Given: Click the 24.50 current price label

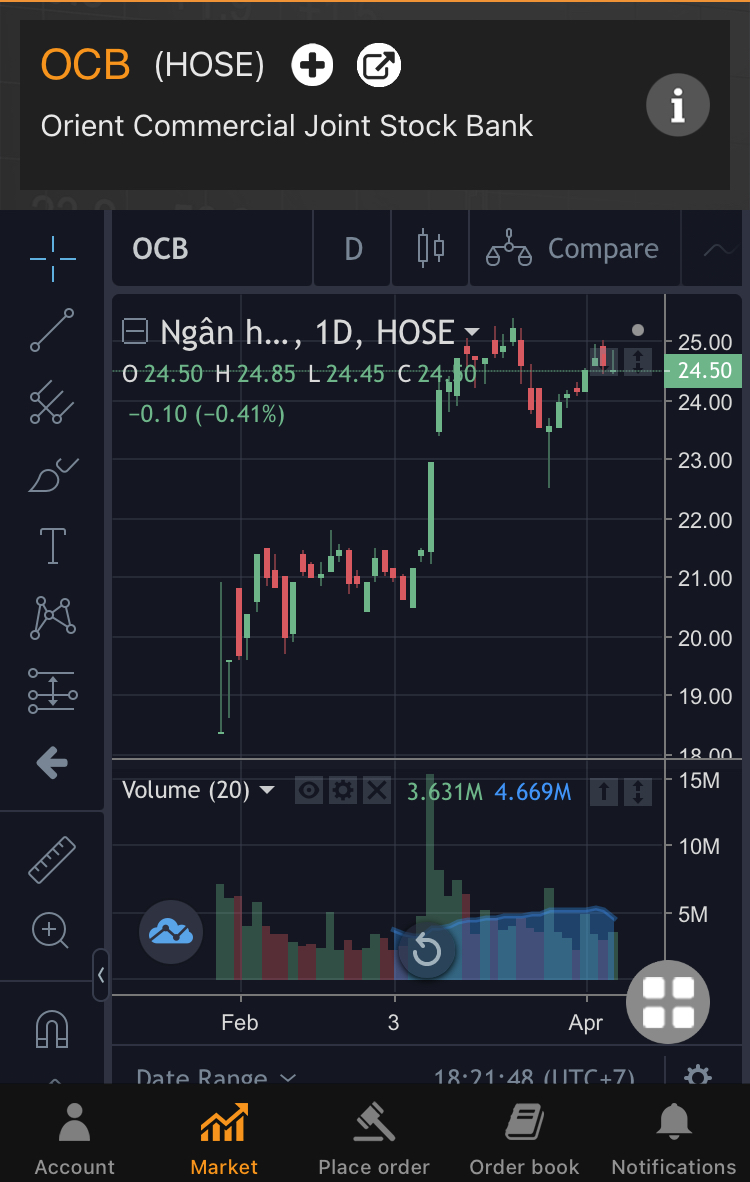Looking at the screenshot, I should pyautogui.click(x=704, y=371).
